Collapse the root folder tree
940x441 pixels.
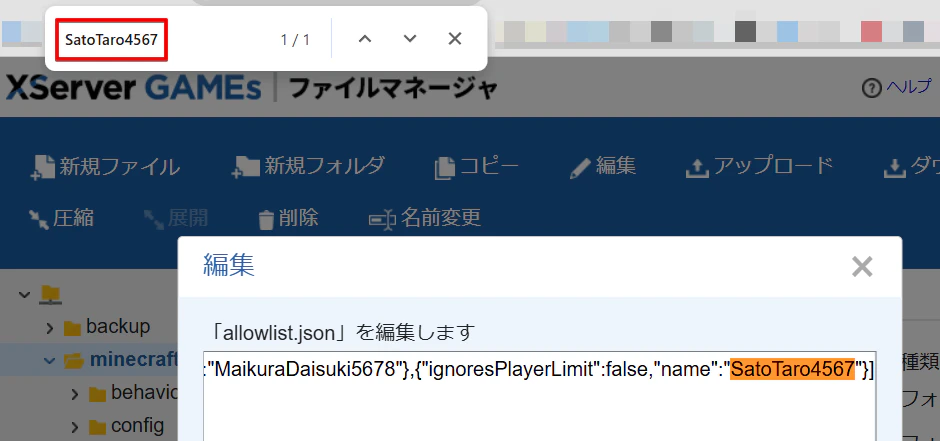24,294
